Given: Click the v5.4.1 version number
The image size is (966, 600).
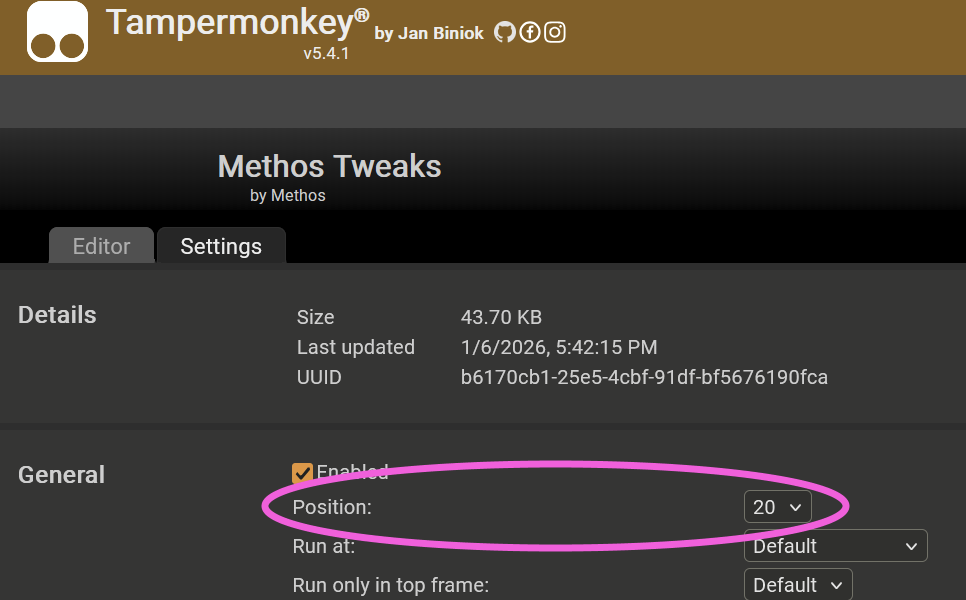Looking at the screenshot, I should click(x=326, y=54).
